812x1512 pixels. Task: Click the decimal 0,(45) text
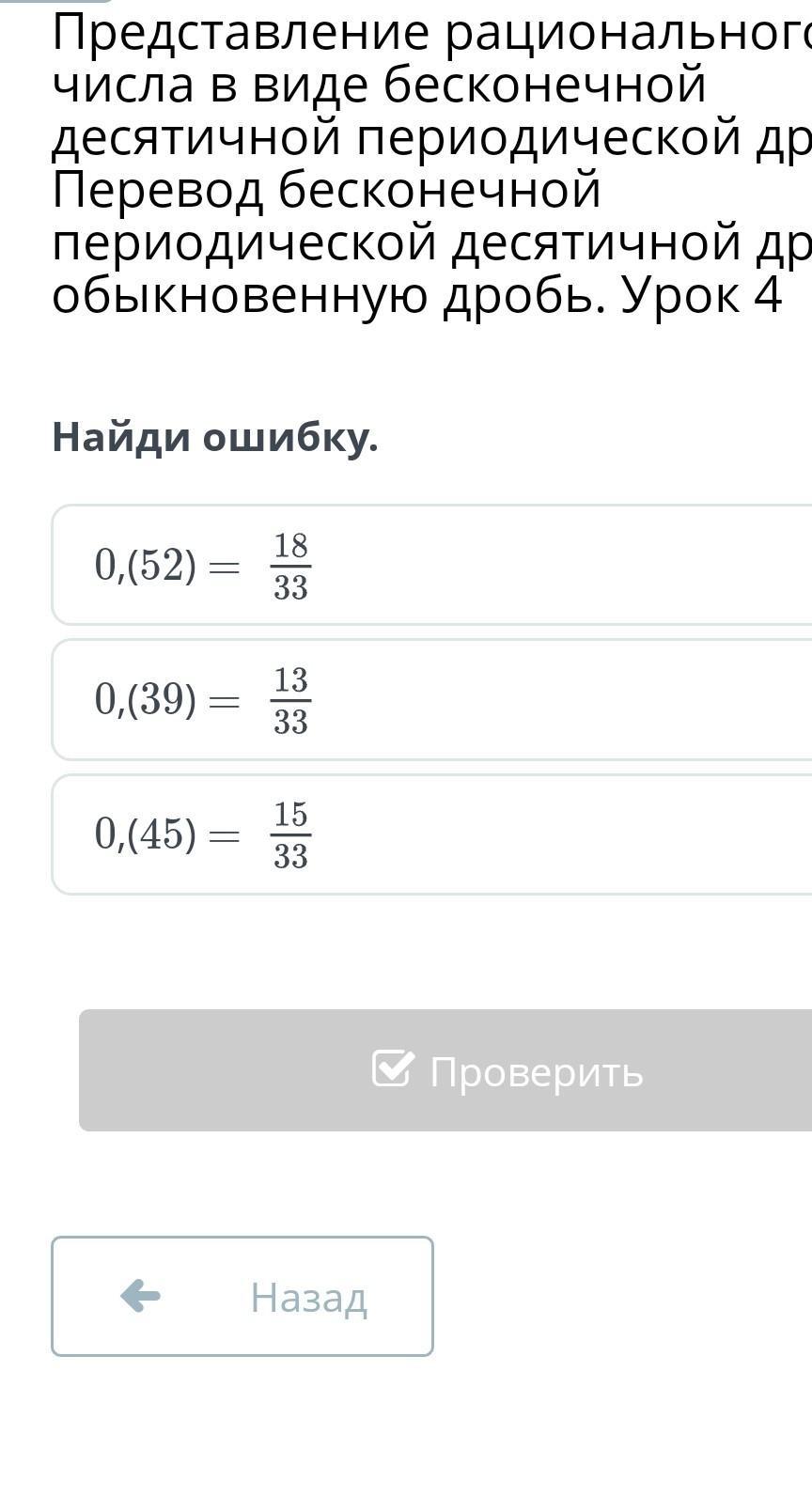[145, 834]
